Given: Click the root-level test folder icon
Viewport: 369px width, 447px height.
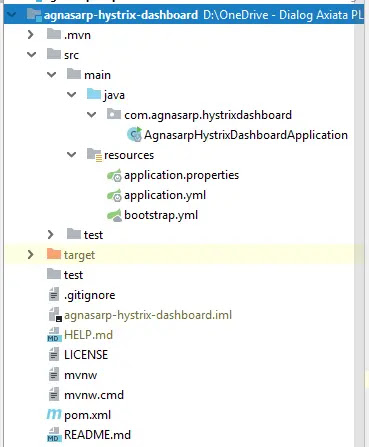Looking at the screenshot, I should [54, 274].
